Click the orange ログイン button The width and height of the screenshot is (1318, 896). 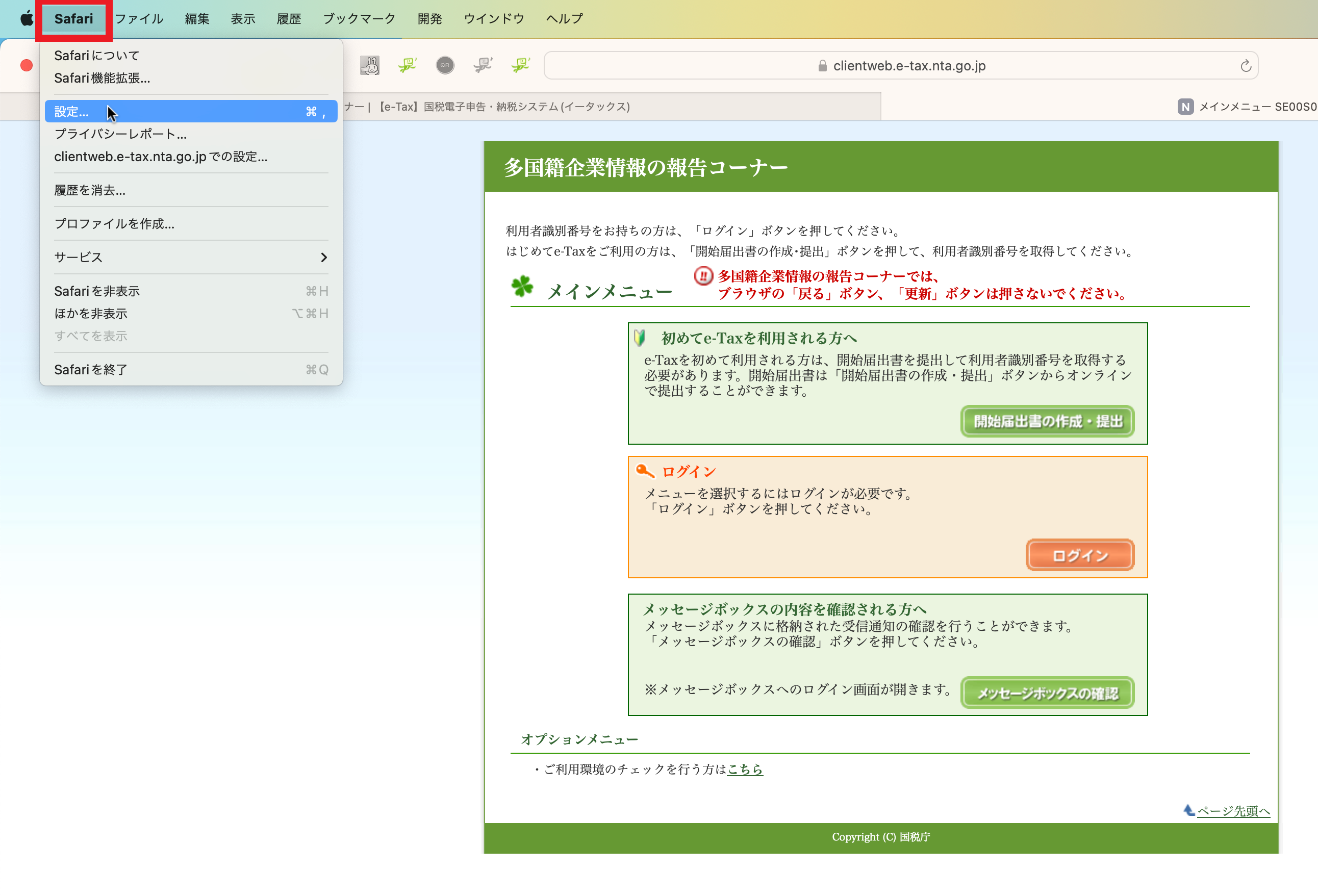click(x=1080, y=555)
